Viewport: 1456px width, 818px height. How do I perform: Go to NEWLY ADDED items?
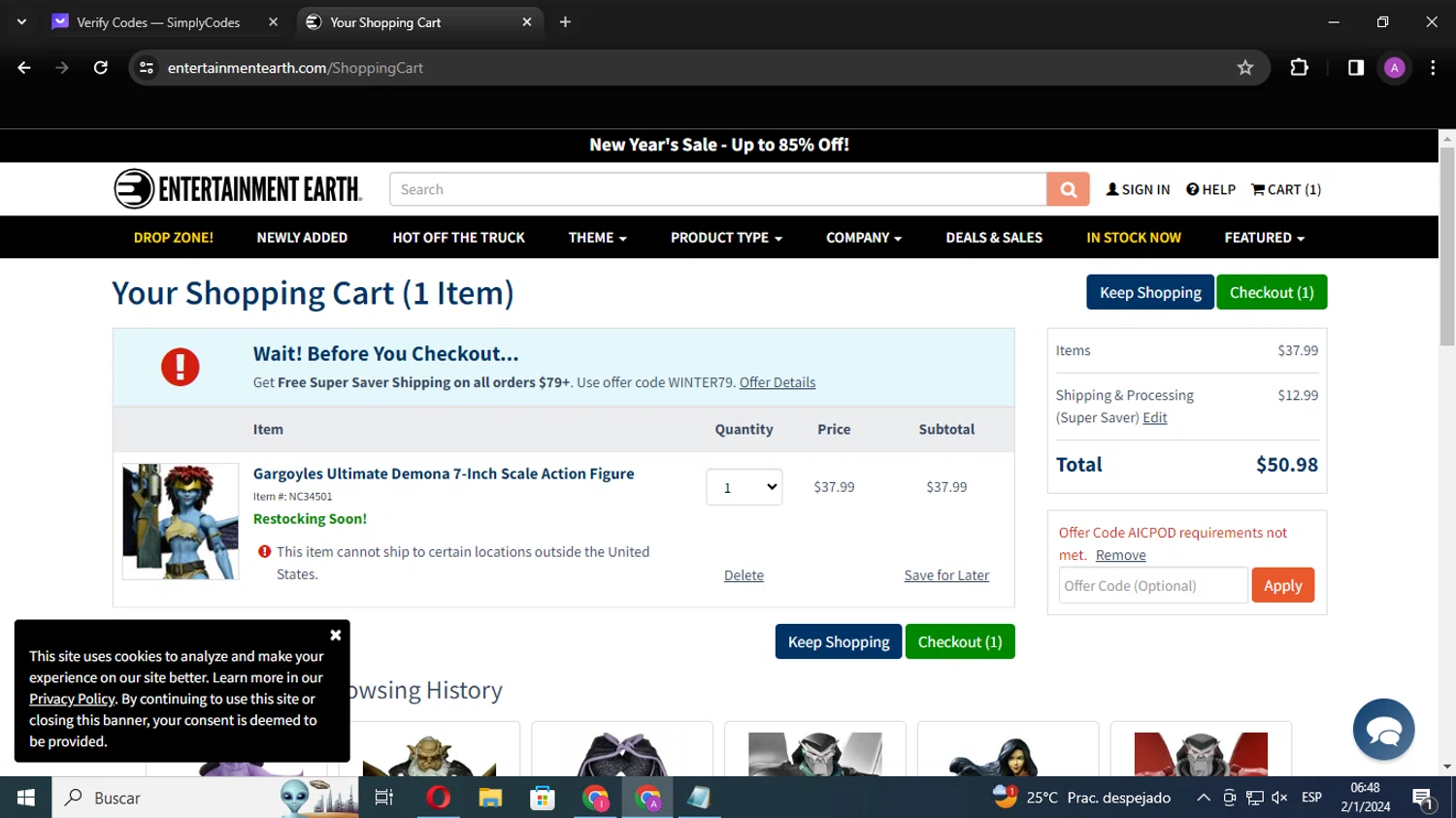tap(302, 238)
